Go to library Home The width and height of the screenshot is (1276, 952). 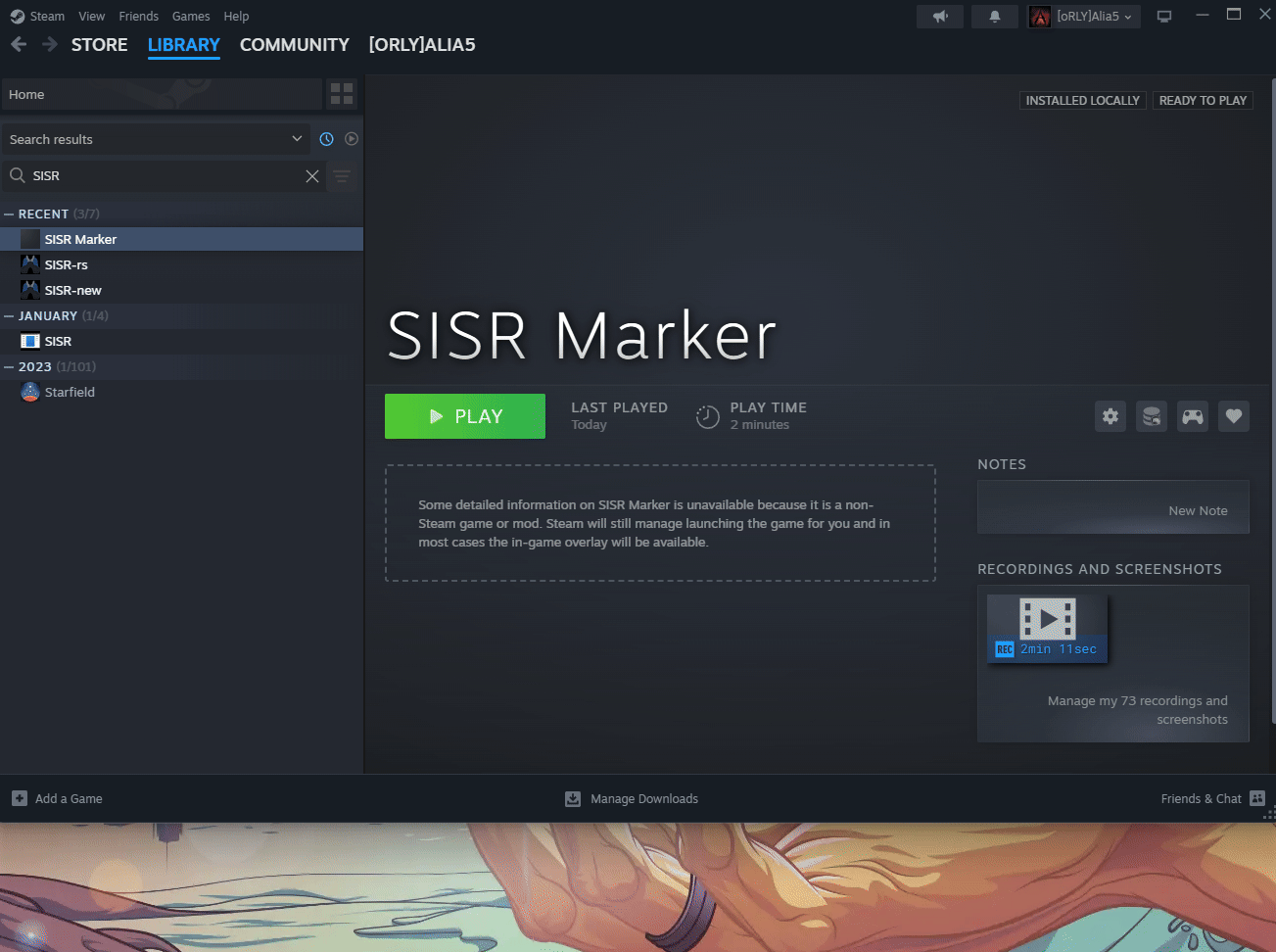pyautogui.click(x=162, y=94)
